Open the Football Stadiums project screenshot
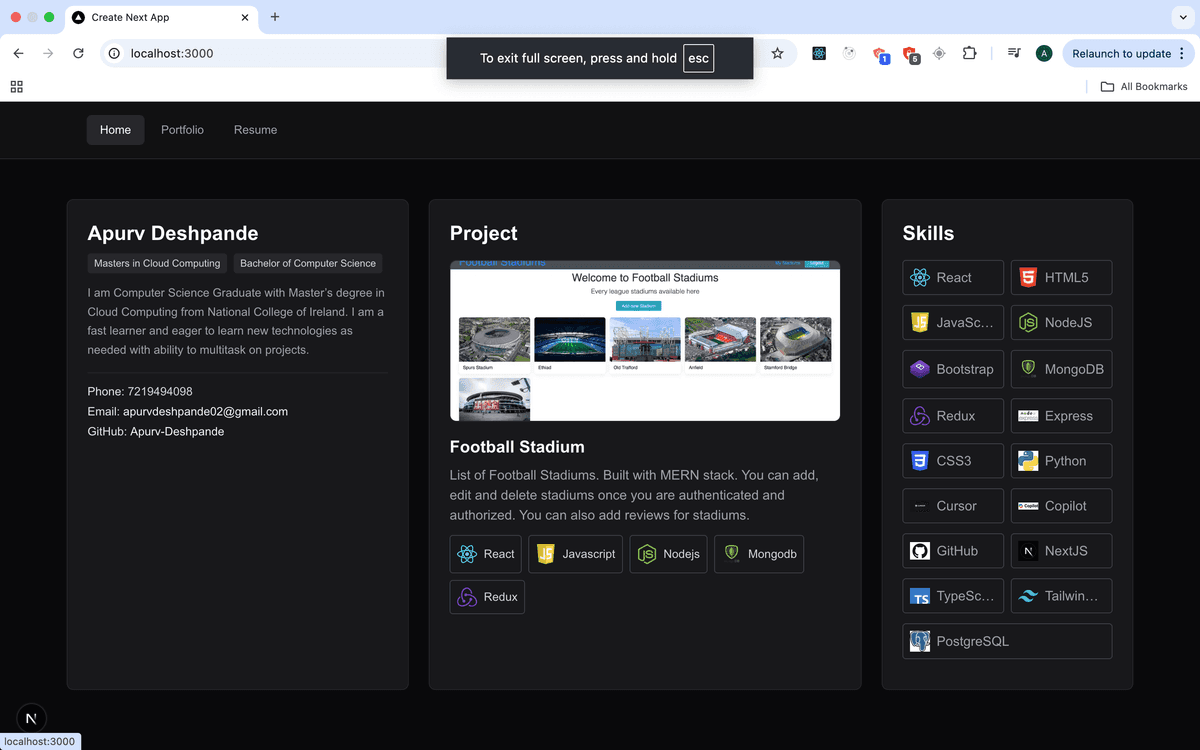Screen dimensions: 1200x750 tap(645, 341)
